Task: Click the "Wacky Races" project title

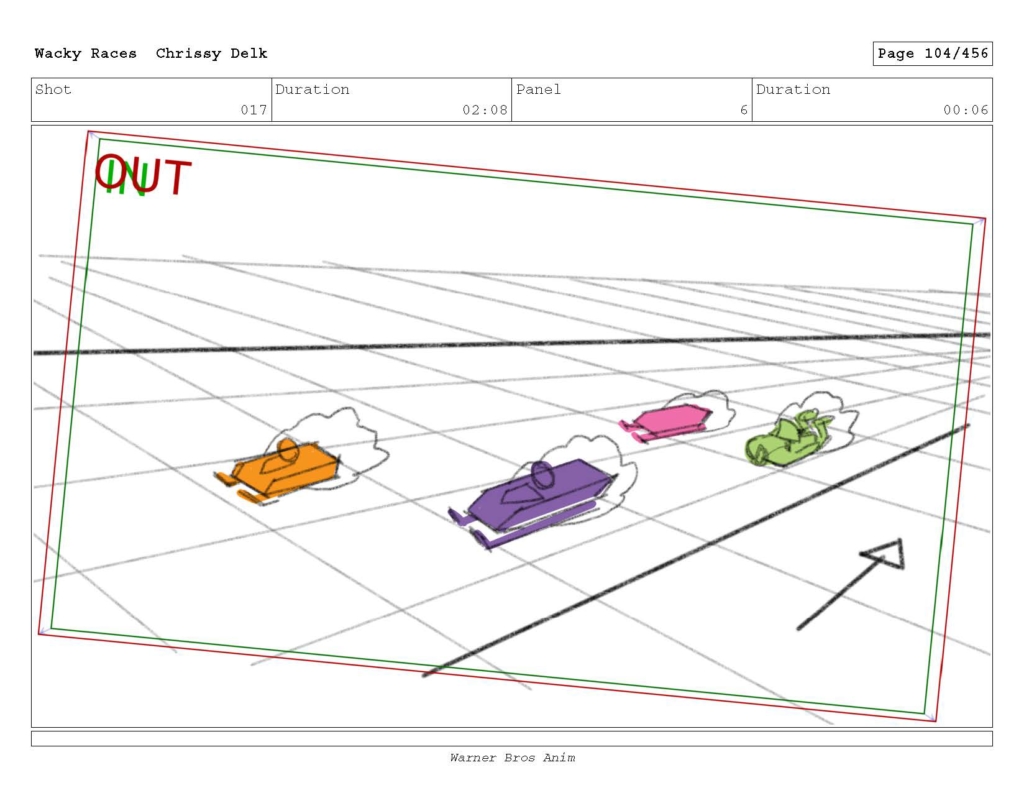Action: pyautogui.click(x=86, y=54)
